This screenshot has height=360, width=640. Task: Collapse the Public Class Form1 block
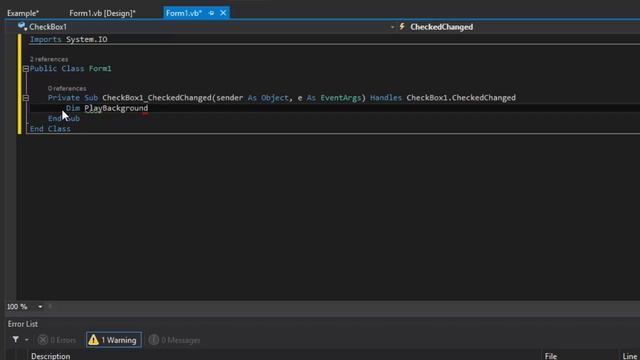pyautogui.click(x=26, y=69)
